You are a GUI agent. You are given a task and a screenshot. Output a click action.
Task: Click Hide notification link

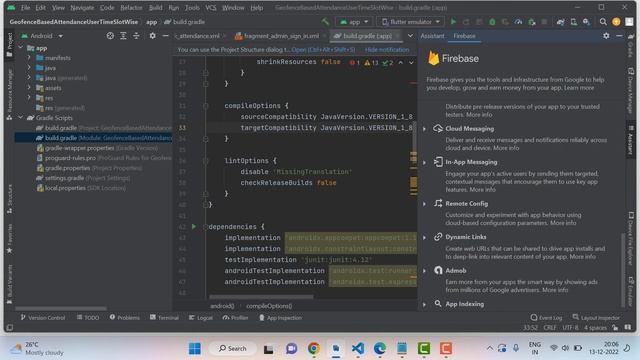pyautogui.click(x=387, y=50)
